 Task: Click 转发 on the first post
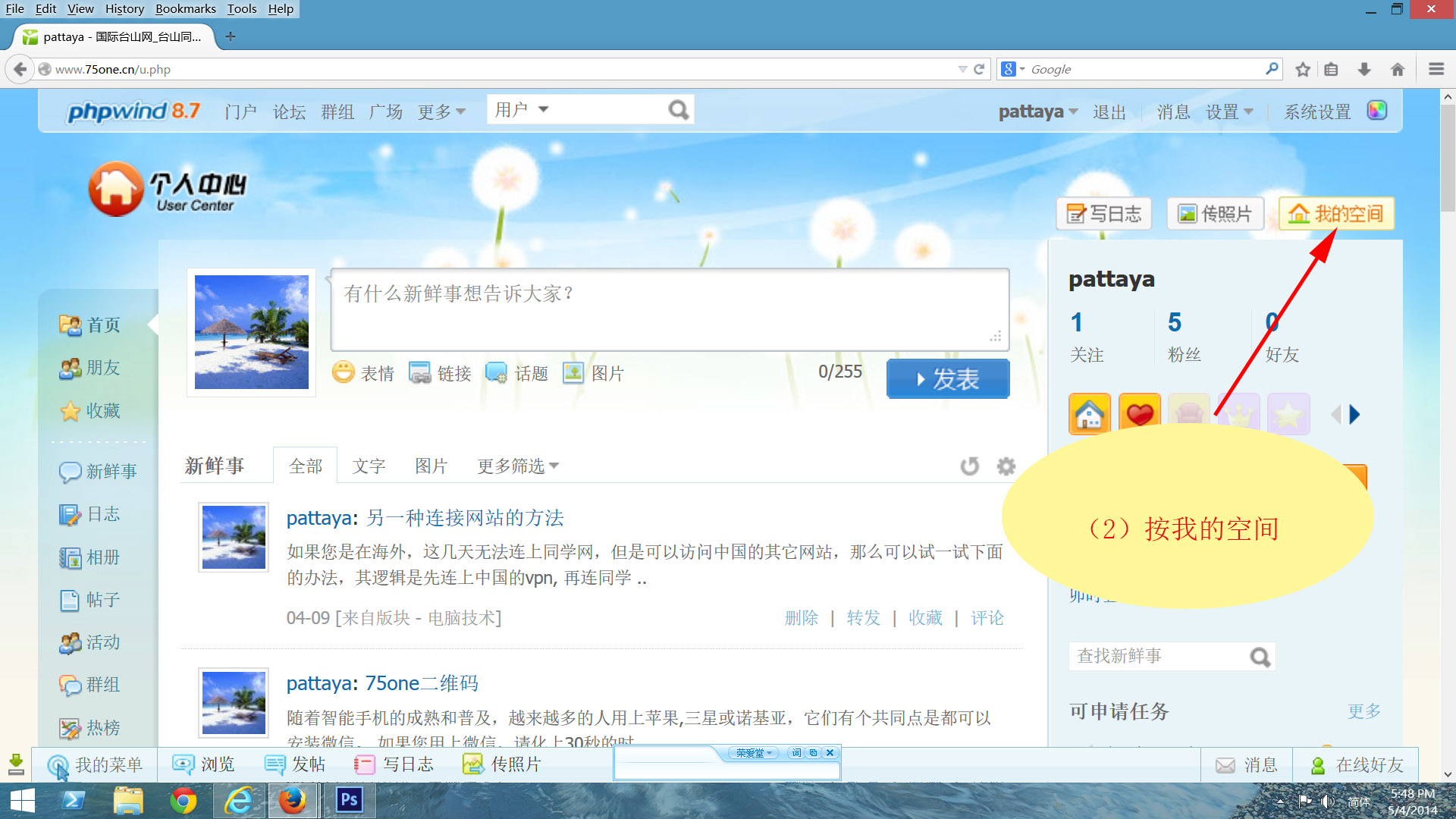click(x=863, y=618)
